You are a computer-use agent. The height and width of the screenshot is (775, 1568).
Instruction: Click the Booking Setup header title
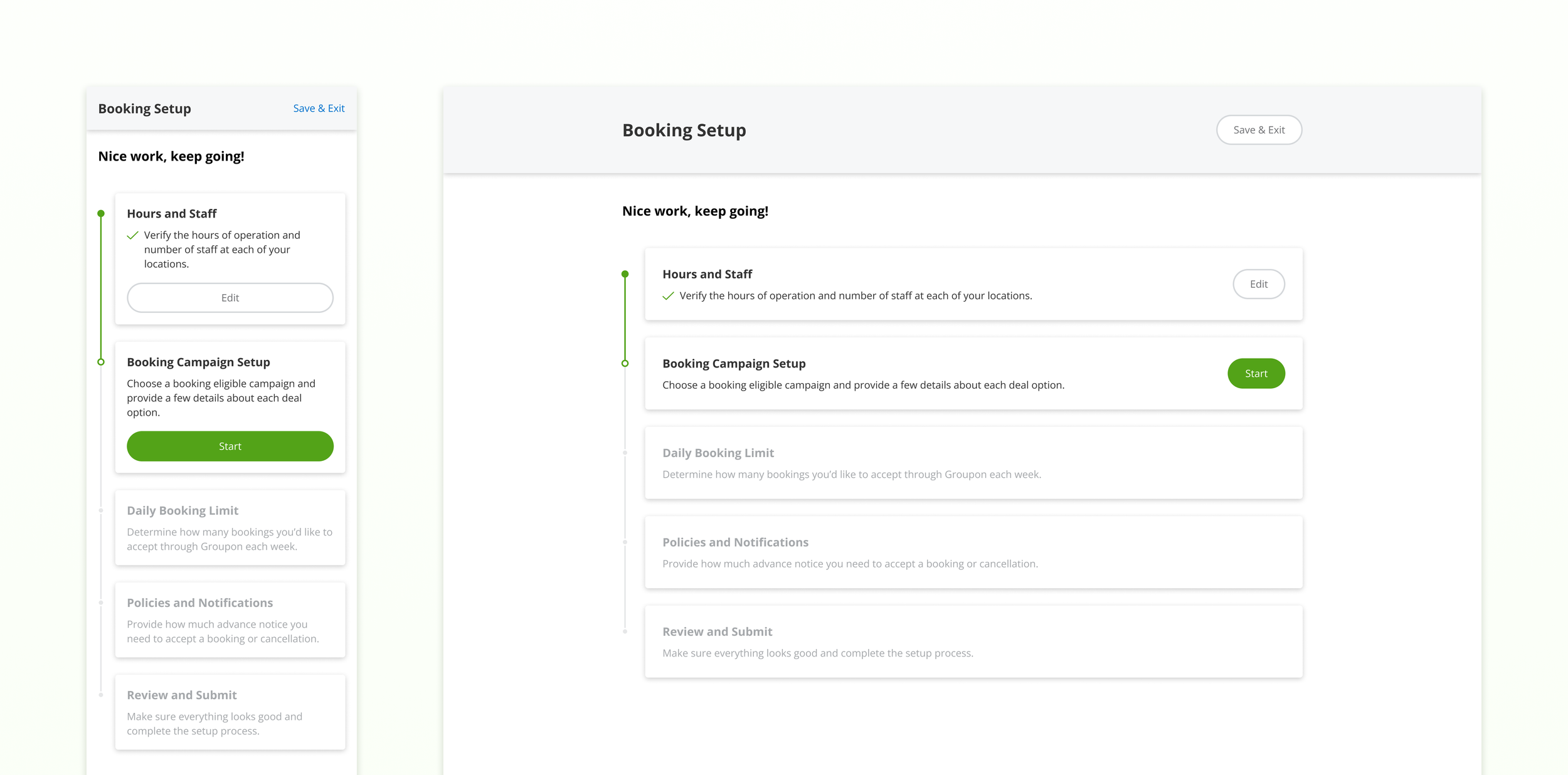(684, 130)
